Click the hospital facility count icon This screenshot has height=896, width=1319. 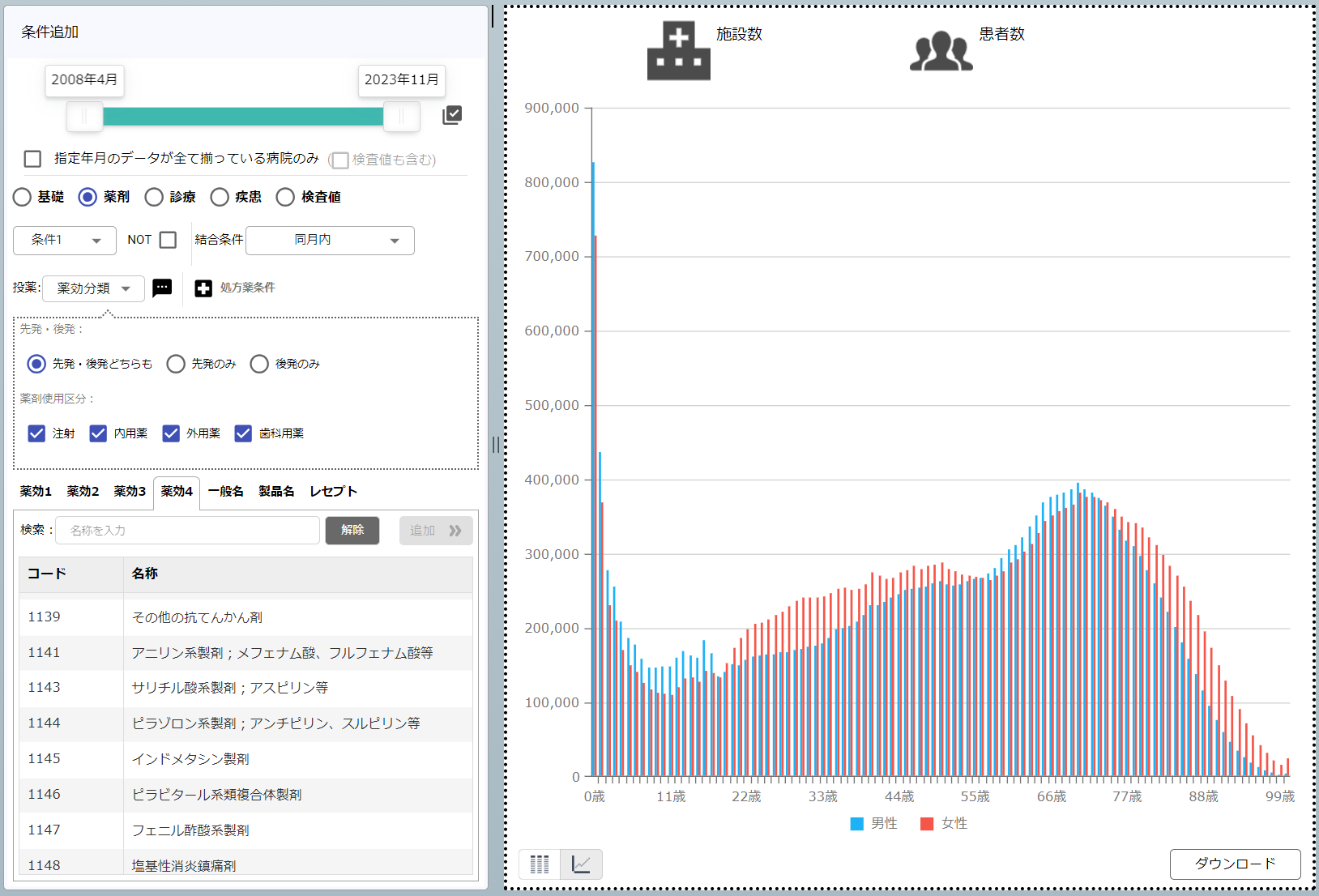tap(678, 50)
